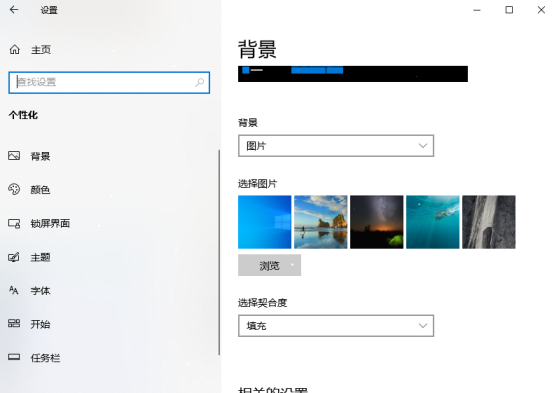The width and height of the screenshot is (554, 393).
Task: Focus the 查找设置 search field
Action: (x=109, y=82)
